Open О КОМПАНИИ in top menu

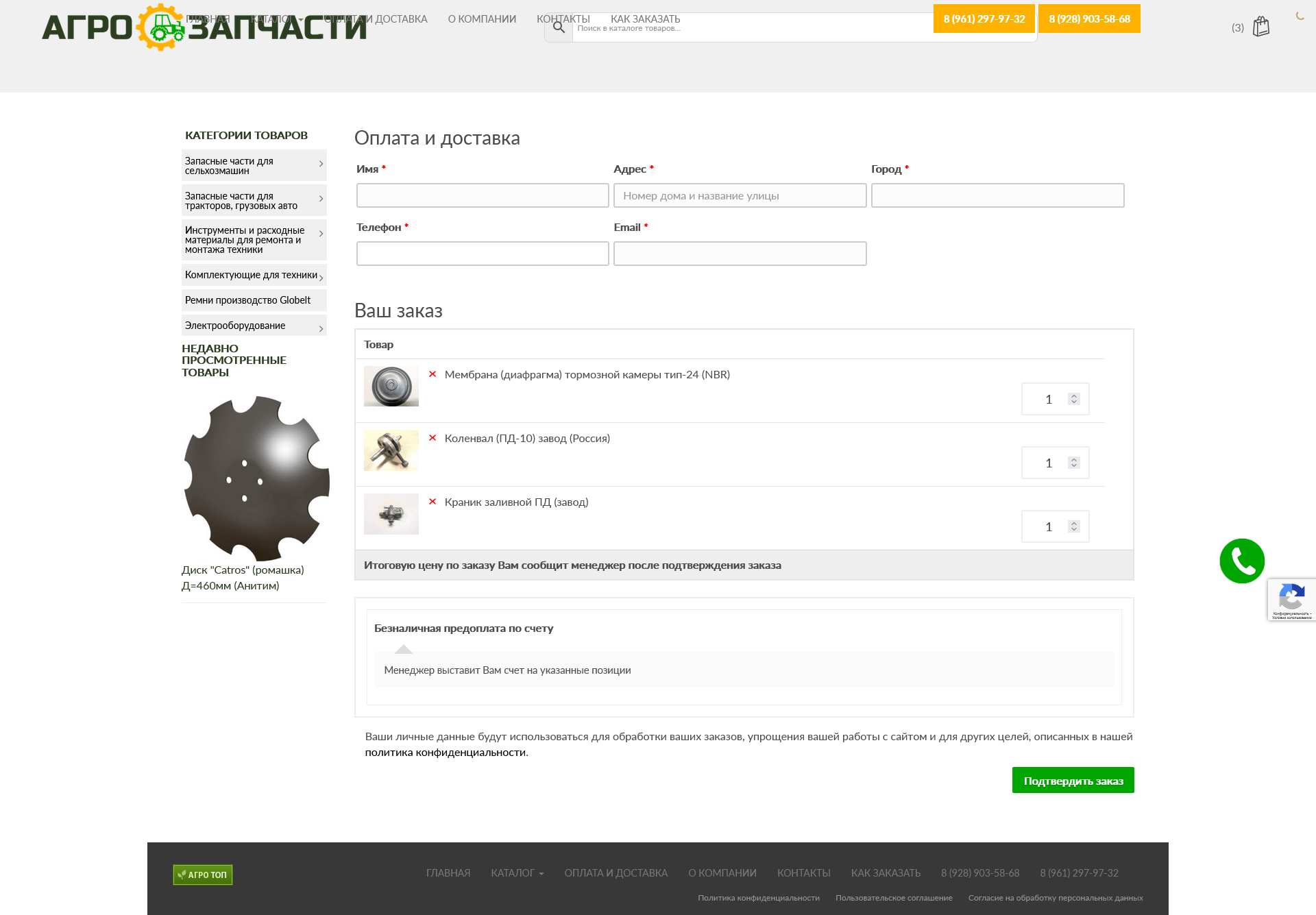(x=482, y=19)
